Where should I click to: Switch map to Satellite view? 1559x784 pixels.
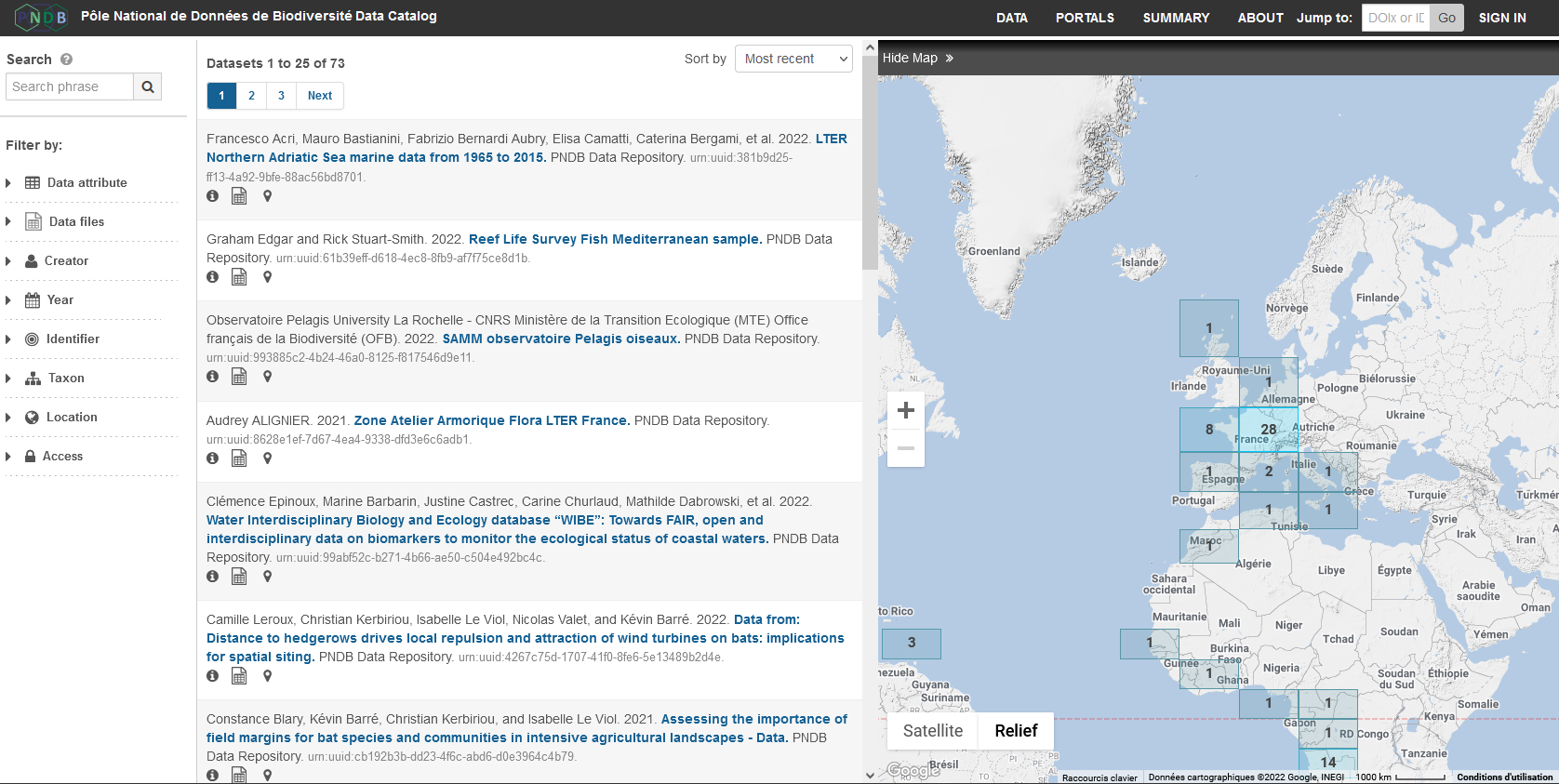(x=933, y=731)
